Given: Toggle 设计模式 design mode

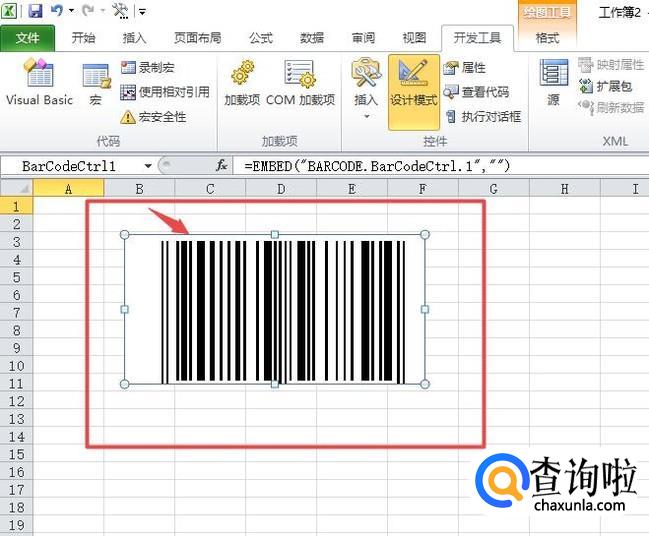Looking at the screenshot, I should pyautogui.click(x=414, y=82).
